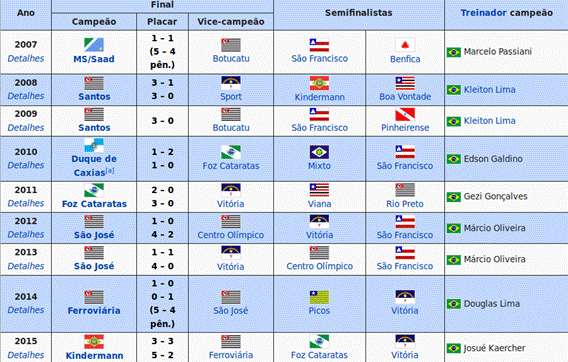The width and height of the screenshot is (568, 362).
Task: Open Detalhes link for 2007
Action: (x=26, y=58)
